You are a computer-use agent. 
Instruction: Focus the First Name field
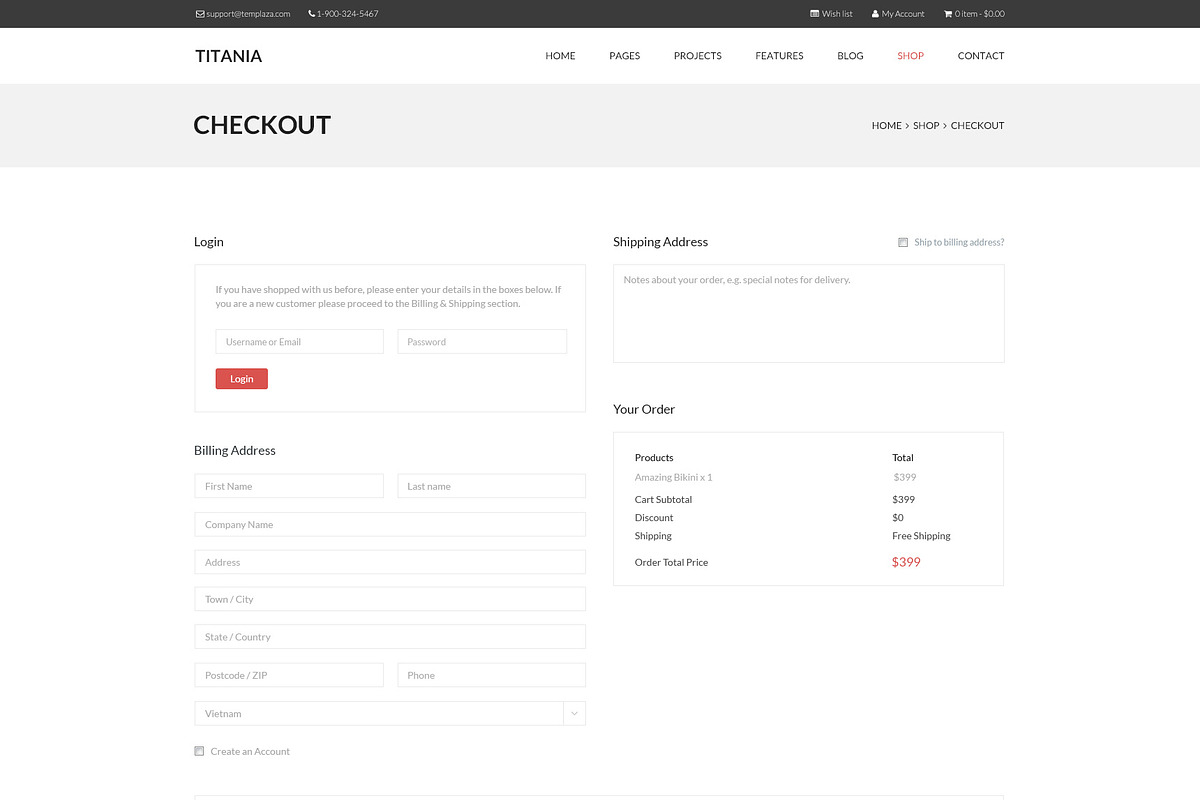click(289, 486)
